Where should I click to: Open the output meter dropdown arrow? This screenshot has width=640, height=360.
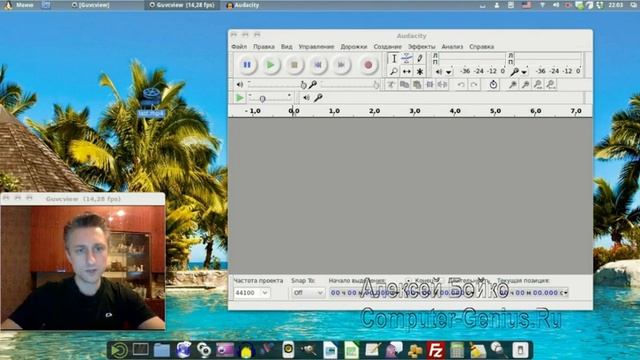point(449,72)
